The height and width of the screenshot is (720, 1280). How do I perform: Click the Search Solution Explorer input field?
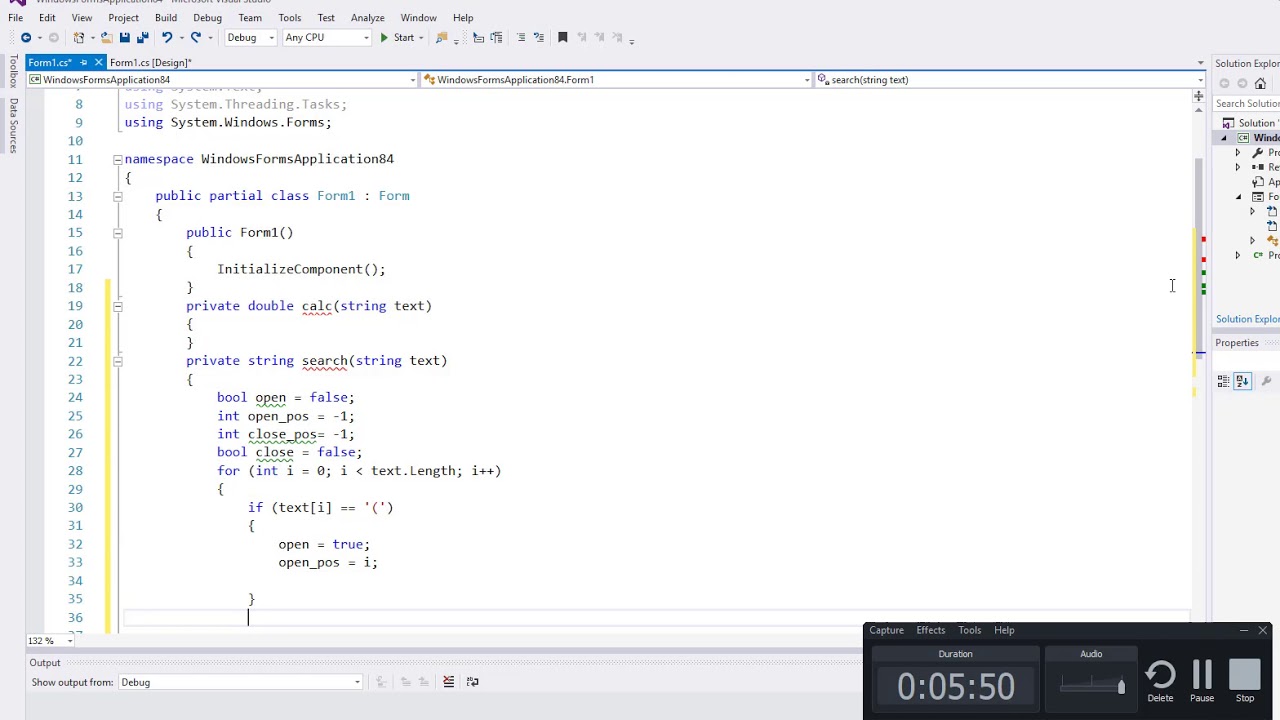tap(1246, 104)
